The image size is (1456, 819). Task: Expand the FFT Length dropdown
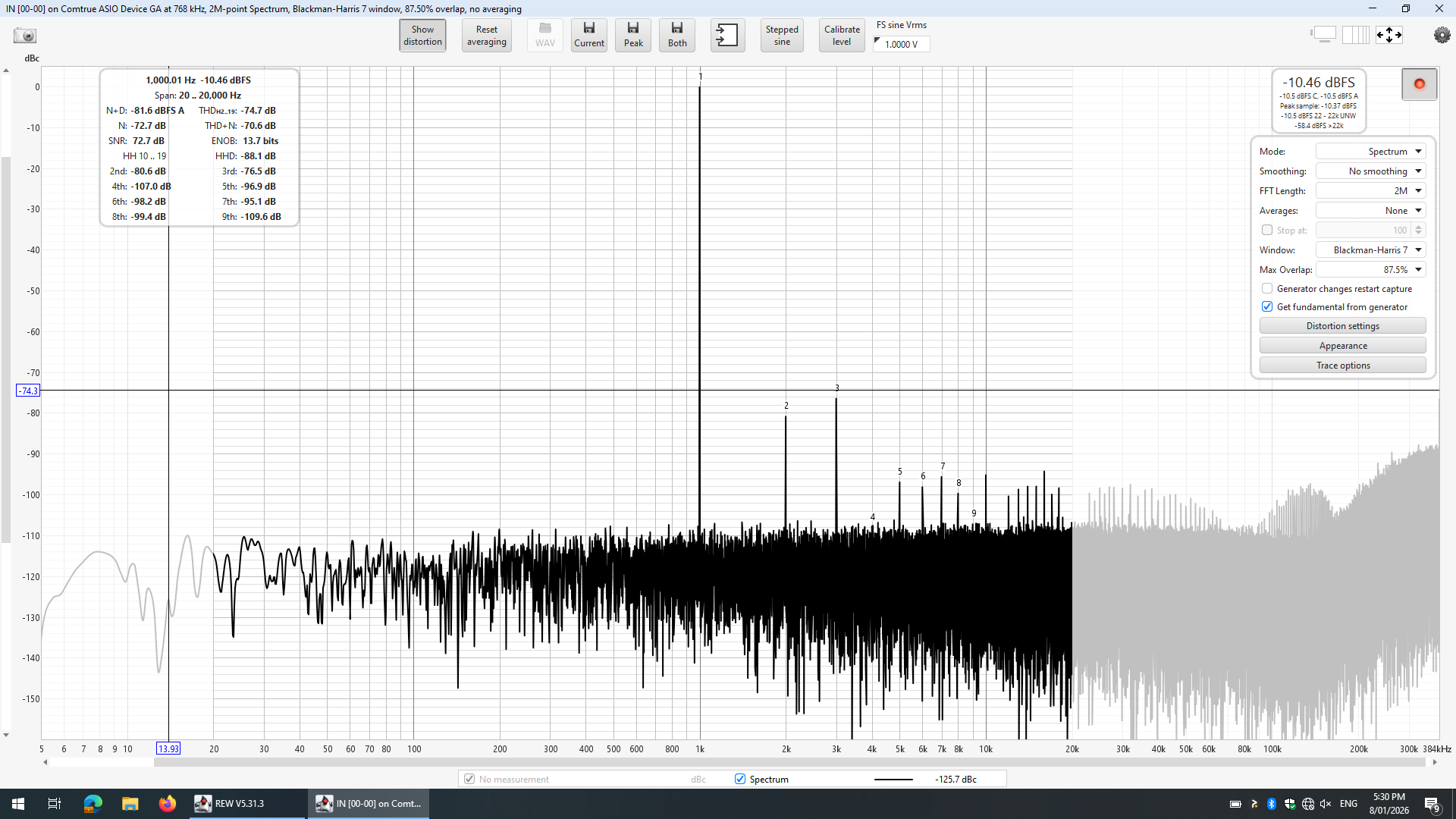[1370, 191]
